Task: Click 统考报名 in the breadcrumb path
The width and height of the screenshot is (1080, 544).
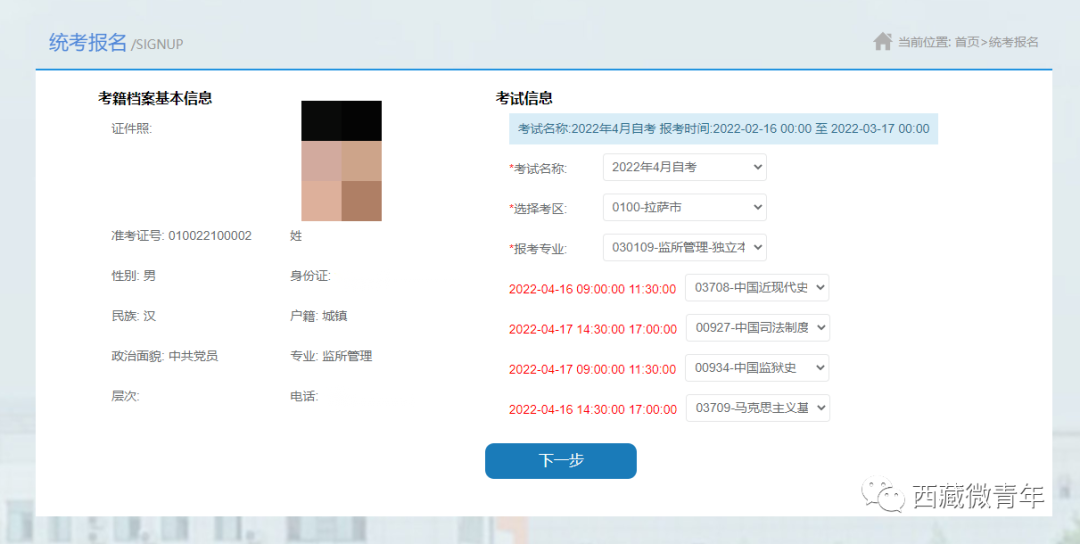Action: [1014, 42]
